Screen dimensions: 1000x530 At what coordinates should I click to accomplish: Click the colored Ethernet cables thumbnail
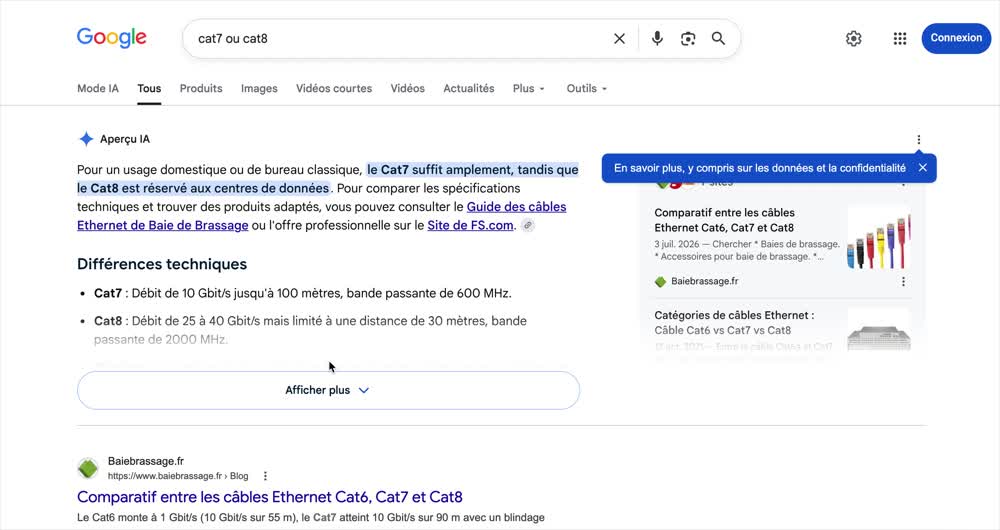point(879,238)
